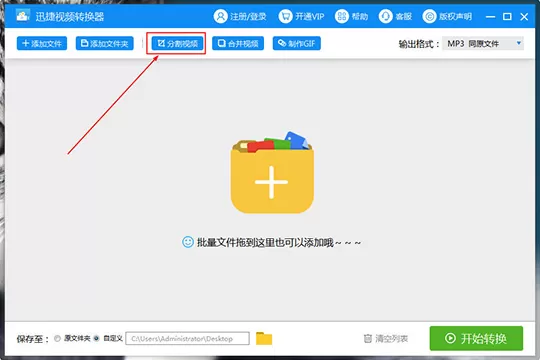Click the save path input field
The width and height of the screenshot is (540, 360).
click(187, 338)
